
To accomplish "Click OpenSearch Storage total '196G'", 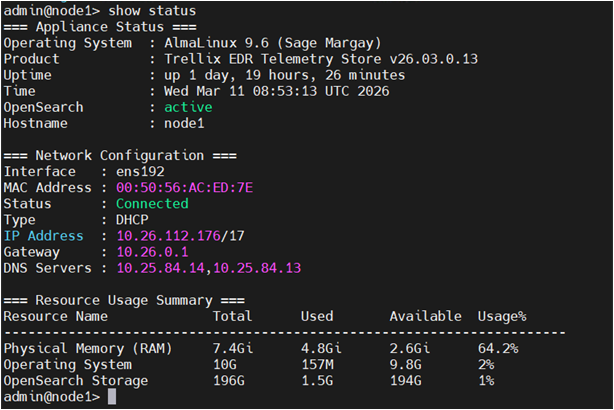I will pyautogui.click(x=229, y=381).
